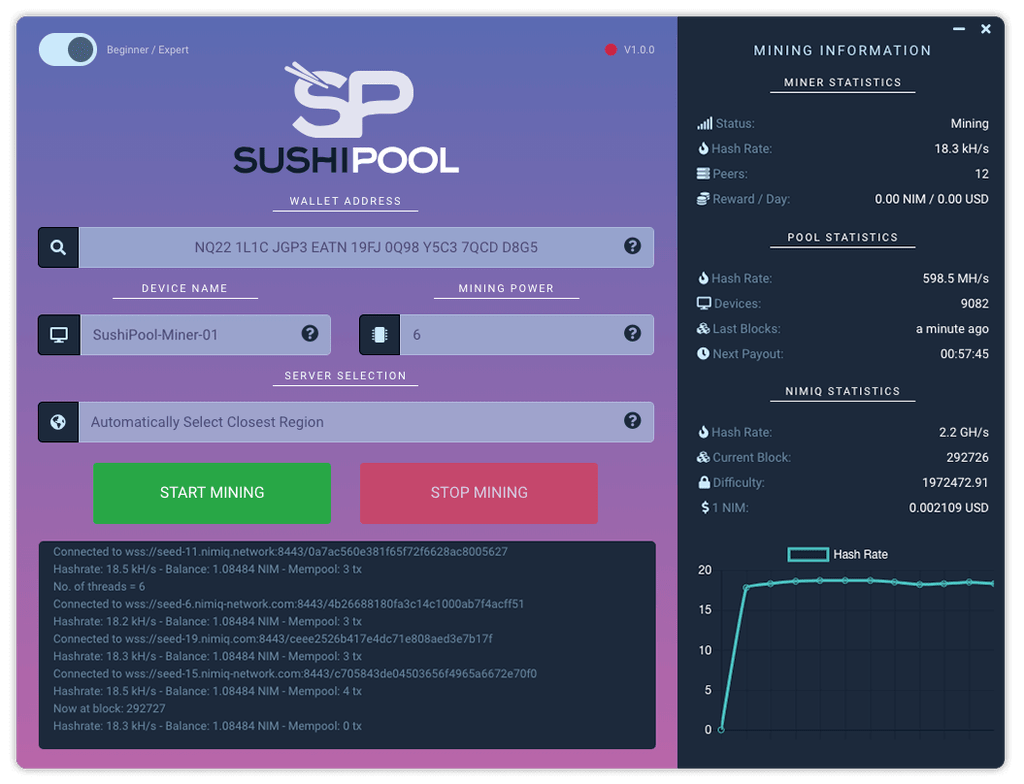Click the dollar icon beside 1 NIM
This screenshot has height=784, width=1024.
click(x=705, y=508)
